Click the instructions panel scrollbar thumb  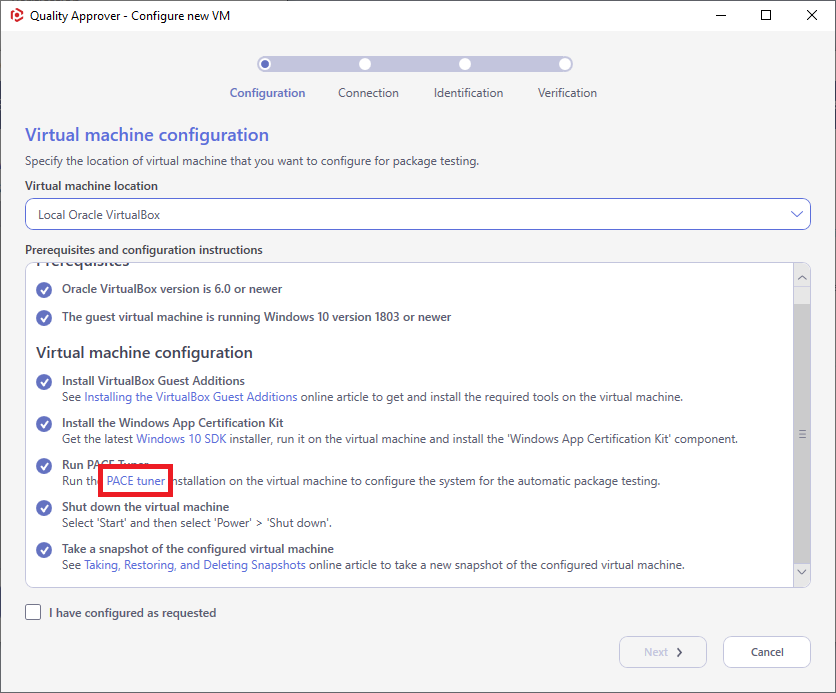(802, 434)
